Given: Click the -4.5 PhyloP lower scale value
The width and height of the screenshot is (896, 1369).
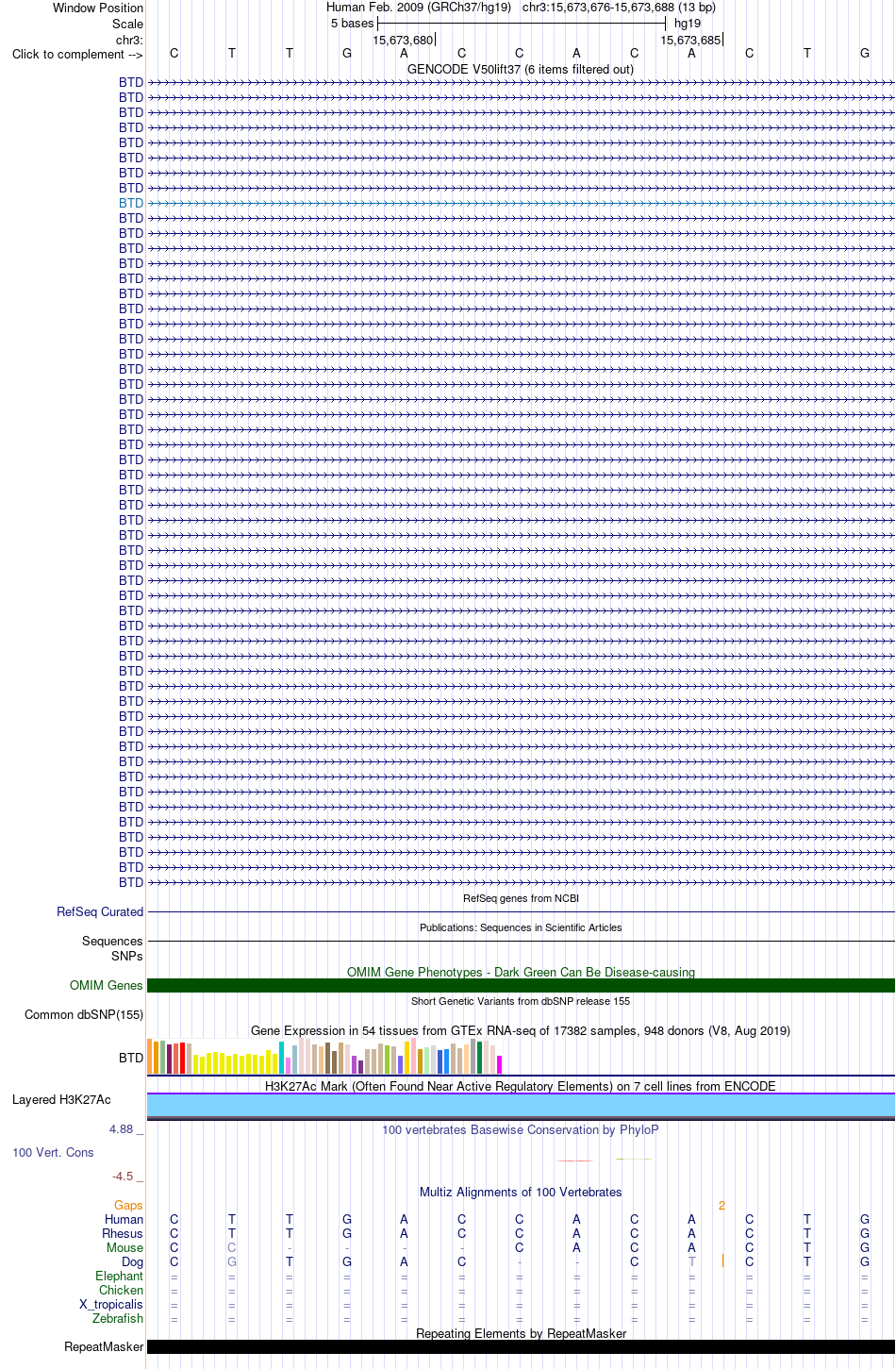Looking at the screenshot, I should (x=123, y=1176).
